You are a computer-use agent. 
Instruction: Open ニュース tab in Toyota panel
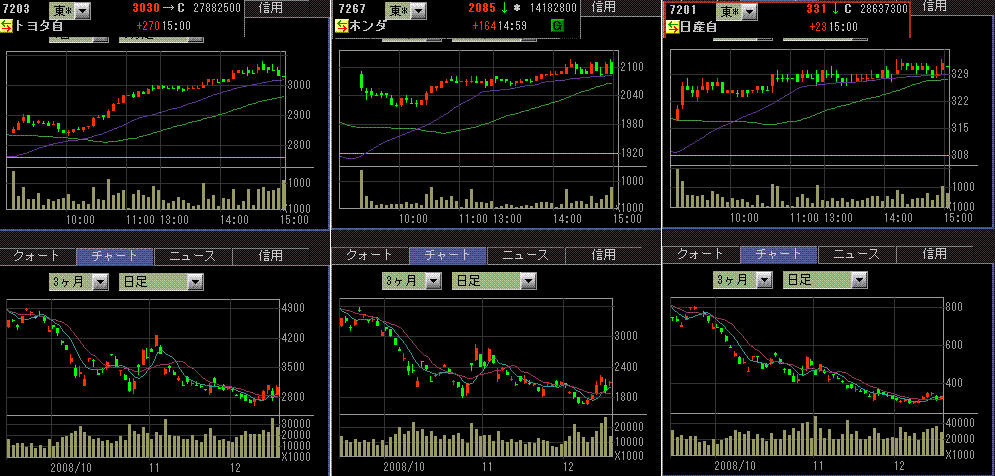tap(190, 256)
